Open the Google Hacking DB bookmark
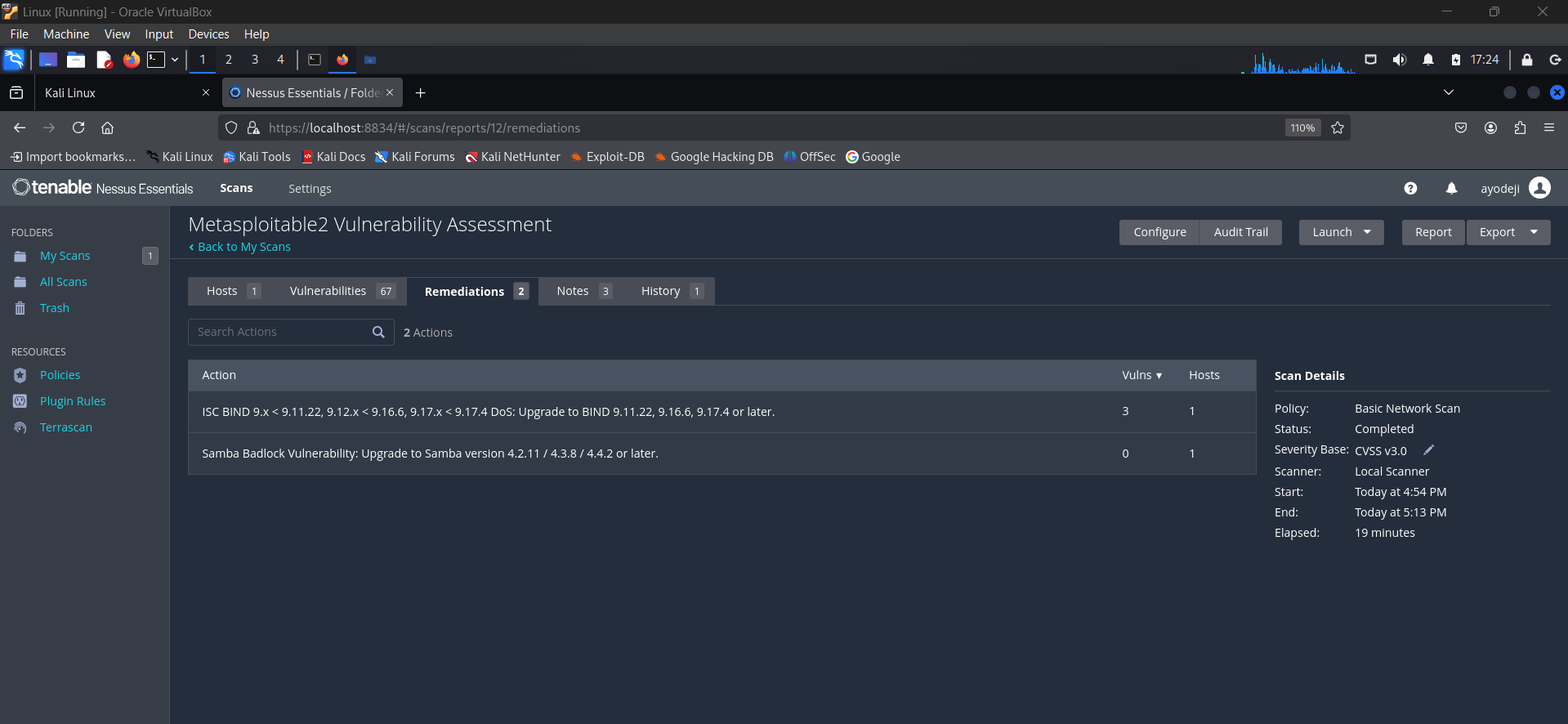Screen dimensions: 1568x724 714,157
